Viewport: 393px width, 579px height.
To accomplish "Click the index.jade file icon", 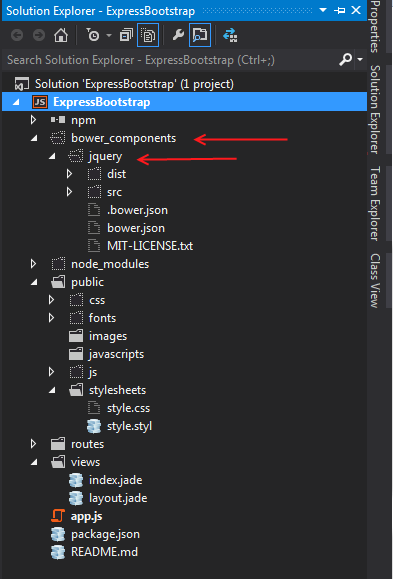I will click(76, 480).
